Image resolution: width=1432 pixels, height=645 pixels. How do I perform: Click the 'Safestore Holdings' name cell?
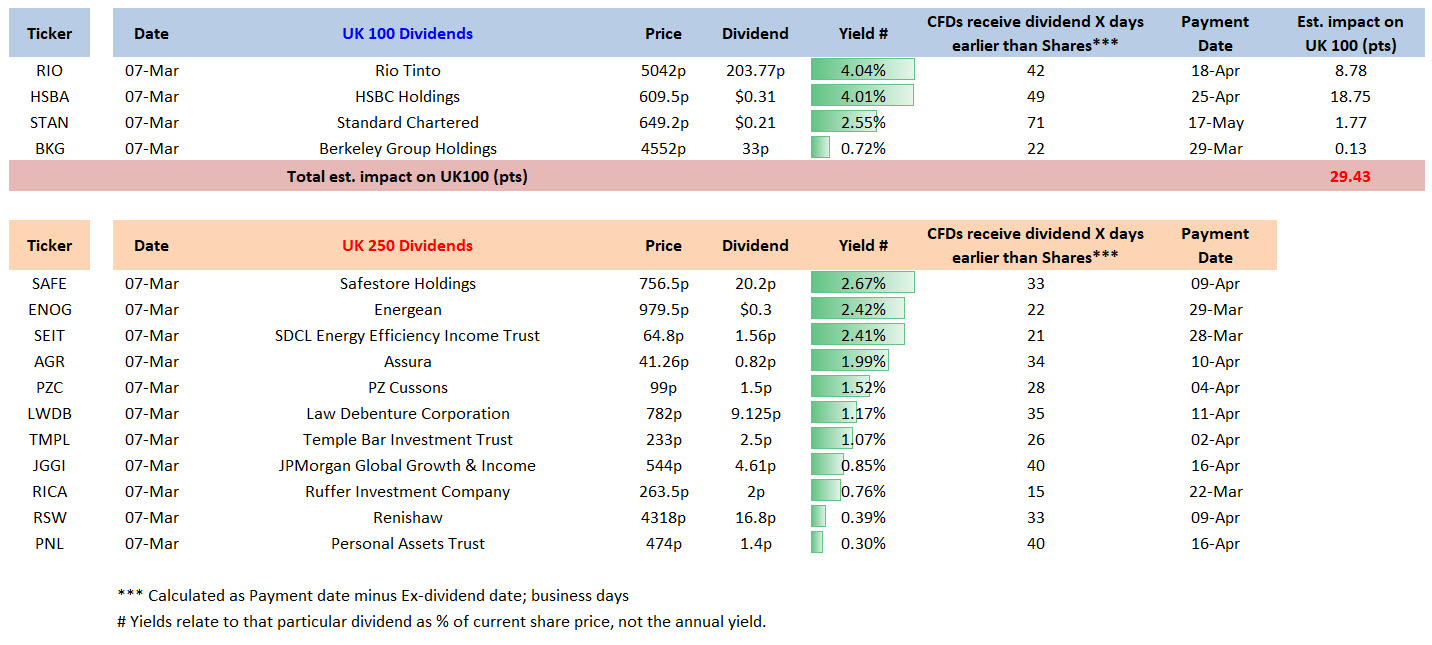pos(407,283)
